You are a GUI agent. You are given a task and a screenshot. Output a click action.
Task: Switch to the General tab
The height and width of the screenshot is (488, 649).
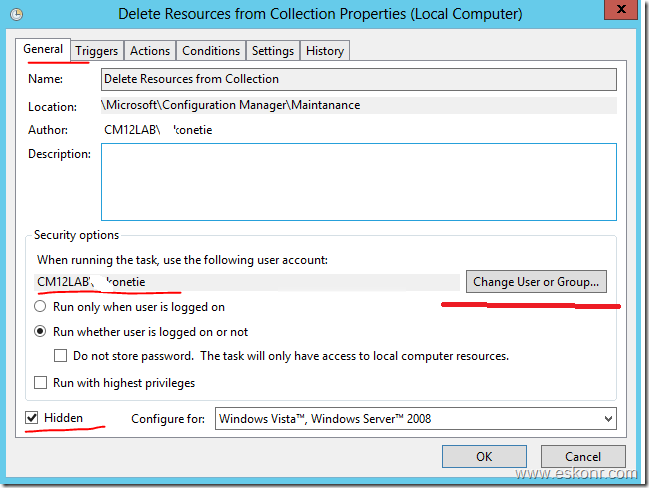click(x=44, y=49)
